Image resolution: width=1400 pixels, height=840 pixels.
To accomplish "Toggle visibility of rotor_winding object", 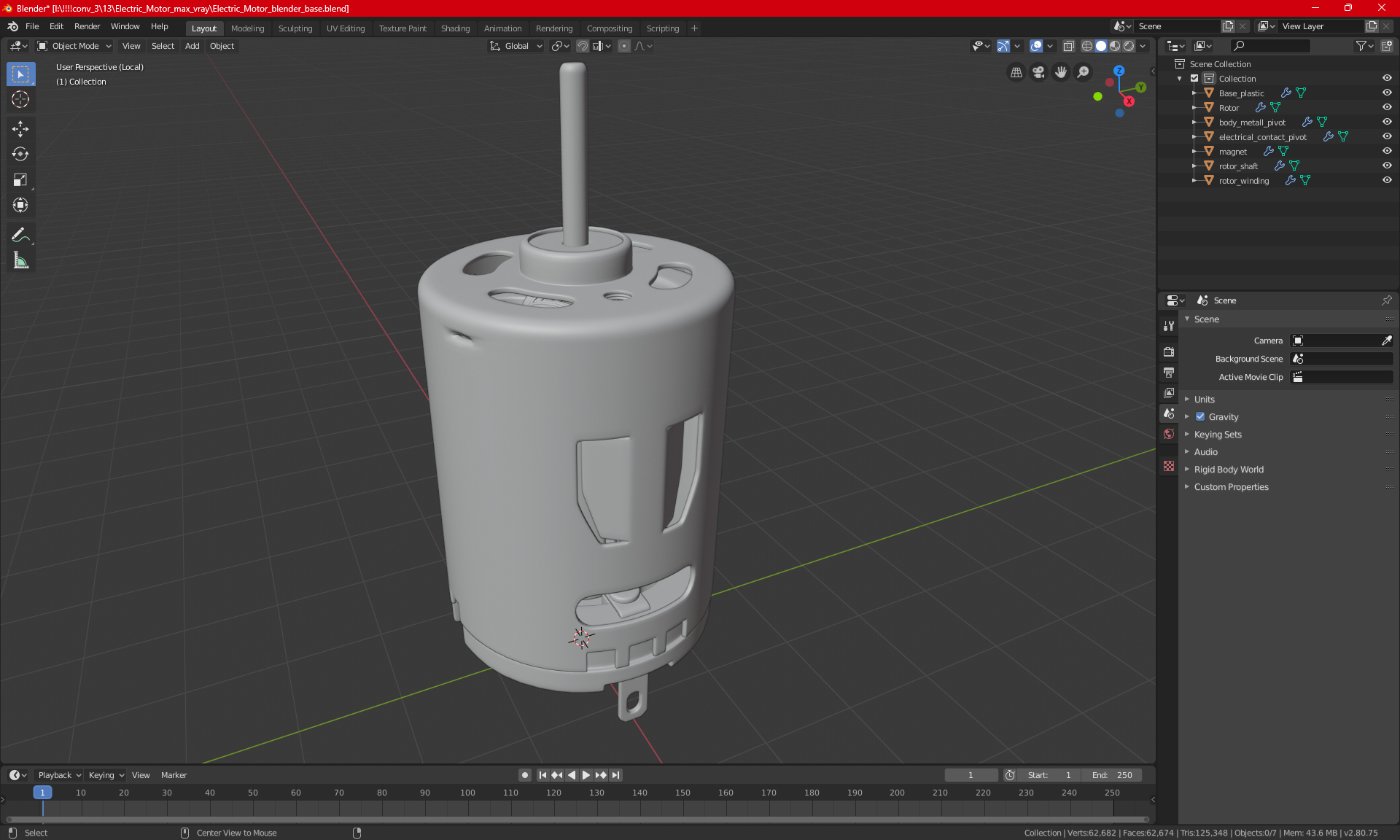I will coord(1389,180).
